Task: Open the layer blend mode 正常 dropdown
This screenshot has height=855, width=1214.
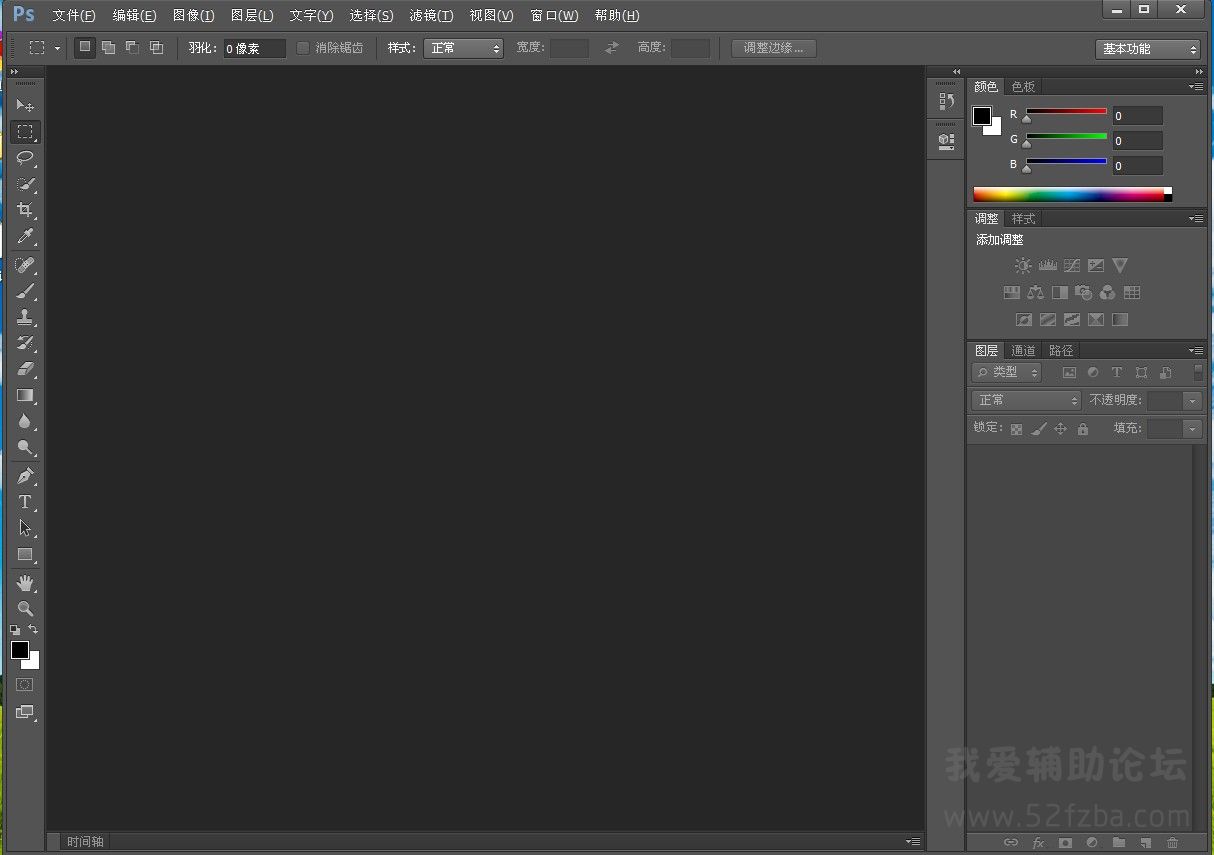Action: tap(1026, 400)
